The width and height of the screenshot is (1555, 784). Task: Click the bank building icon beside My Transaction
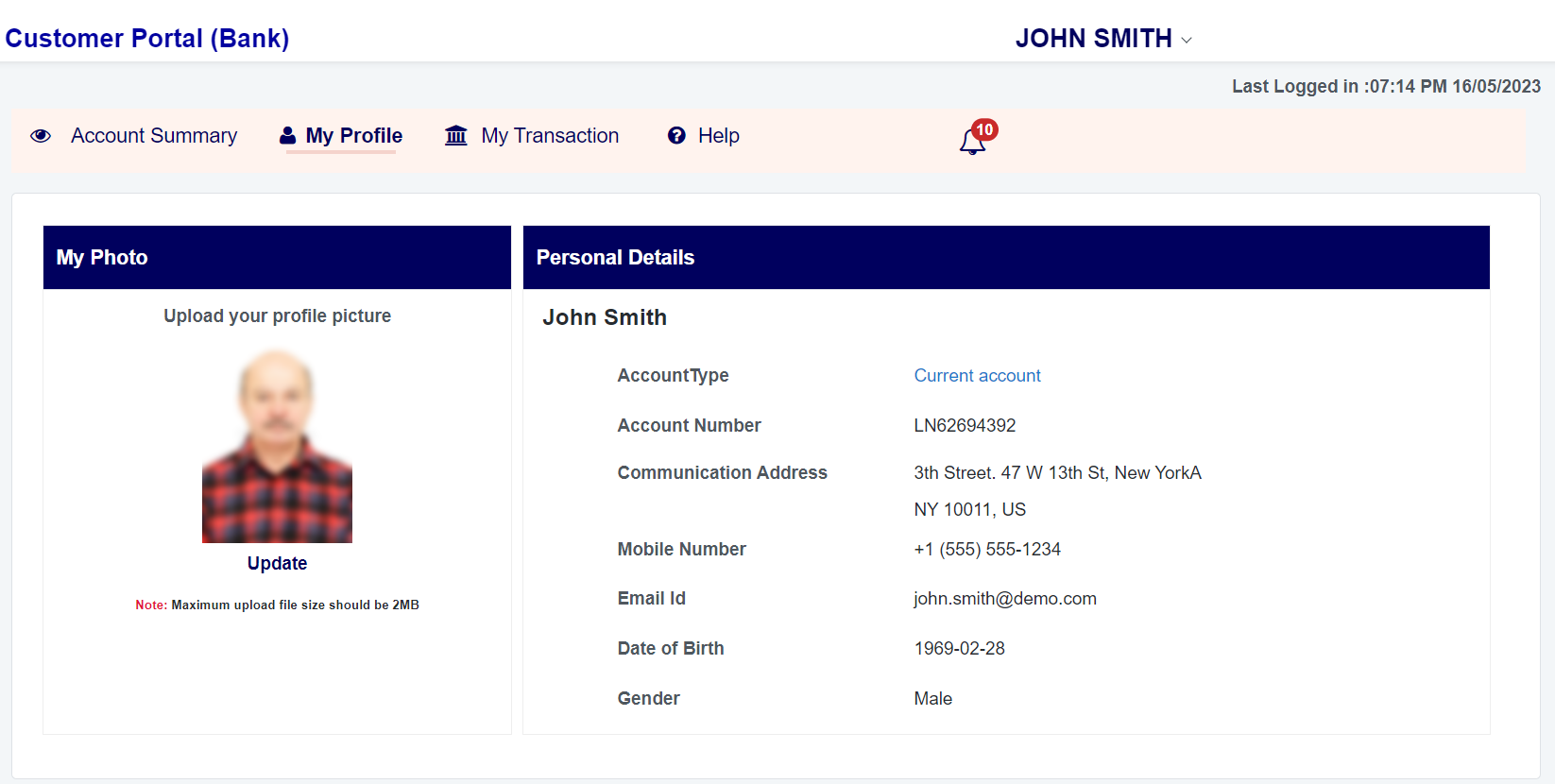456,136
